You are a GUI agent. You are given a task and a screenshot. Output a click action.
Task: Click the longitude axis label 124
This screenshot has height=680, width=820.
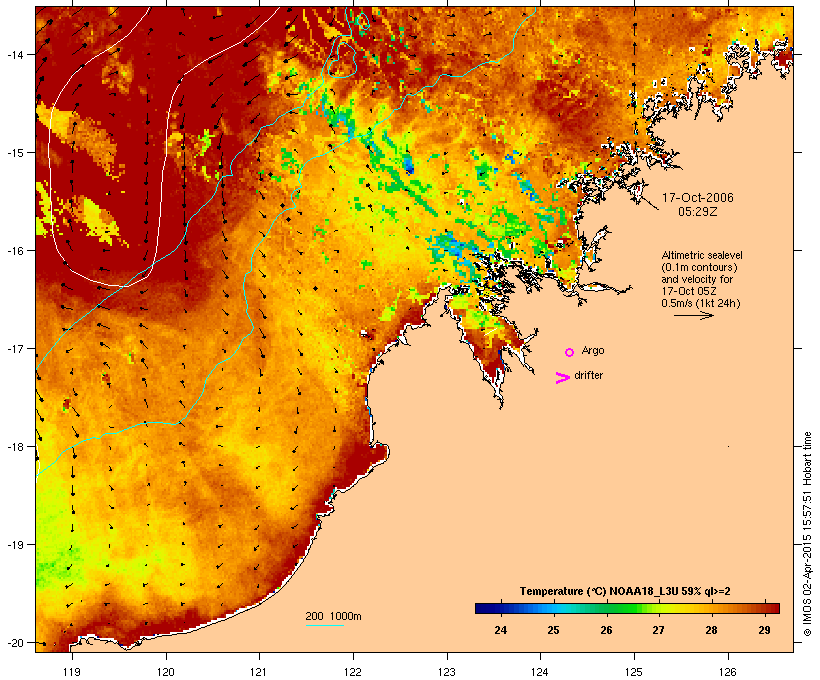[540, 672]
